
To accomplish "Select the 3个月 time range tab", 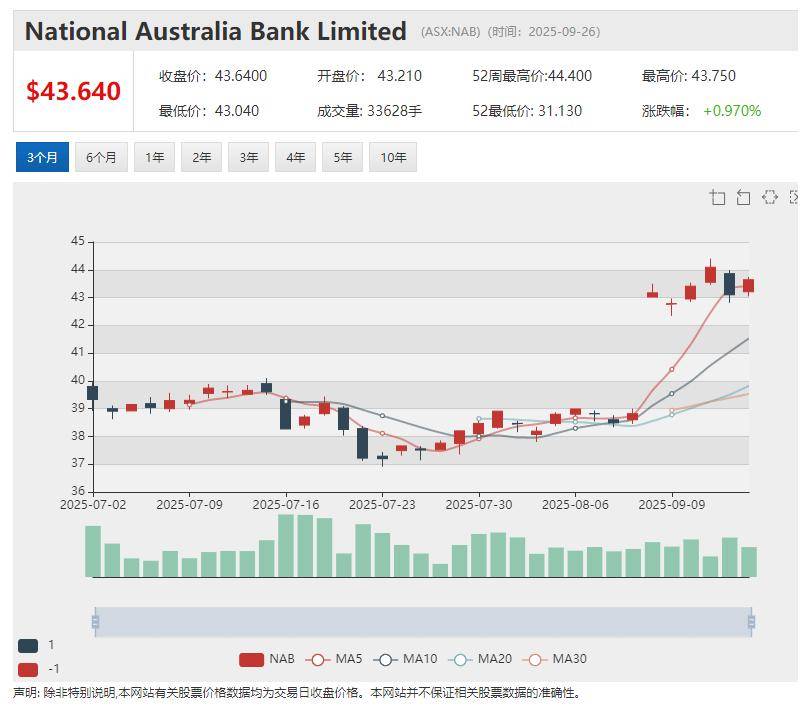I will coord(42,157).
